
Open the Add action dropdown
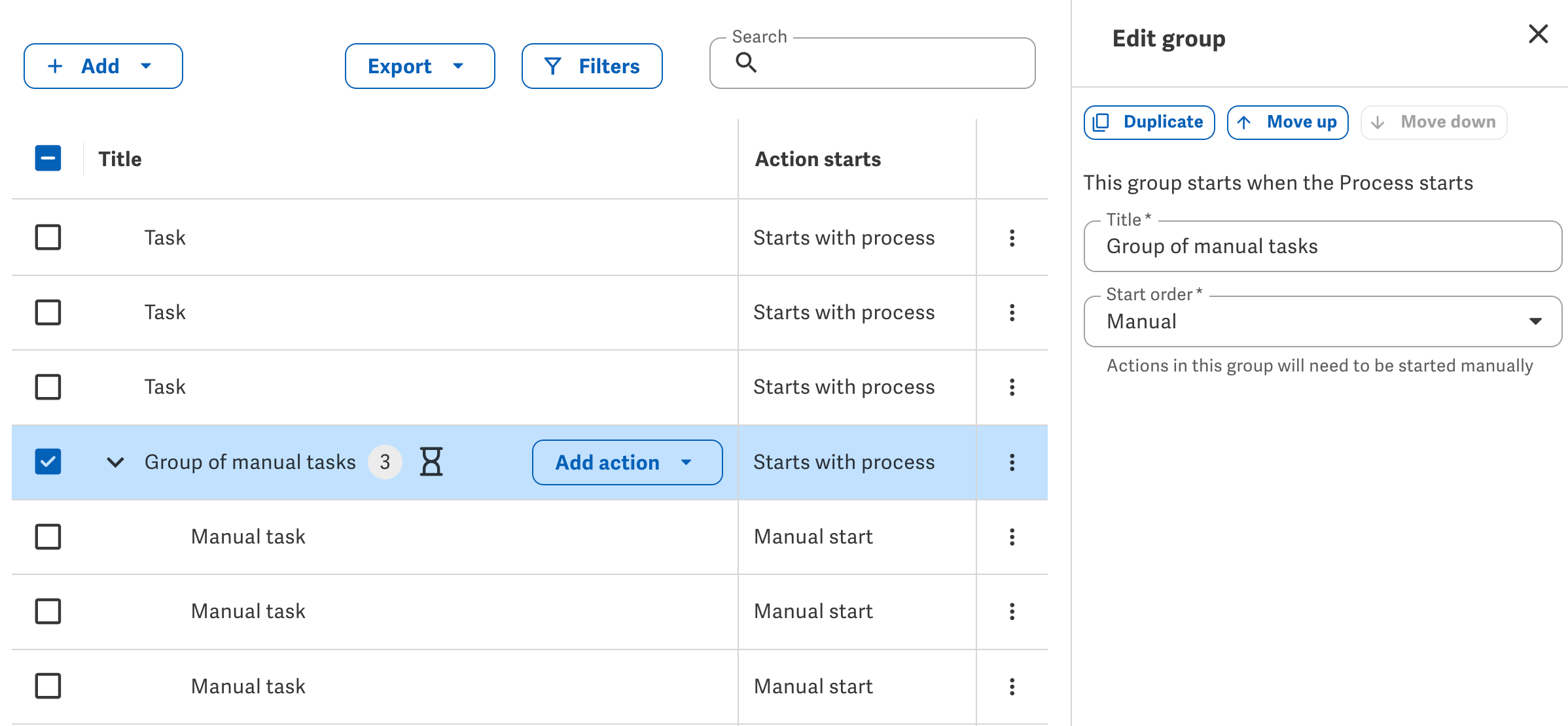pyautogui.click(x=627, y=462)
